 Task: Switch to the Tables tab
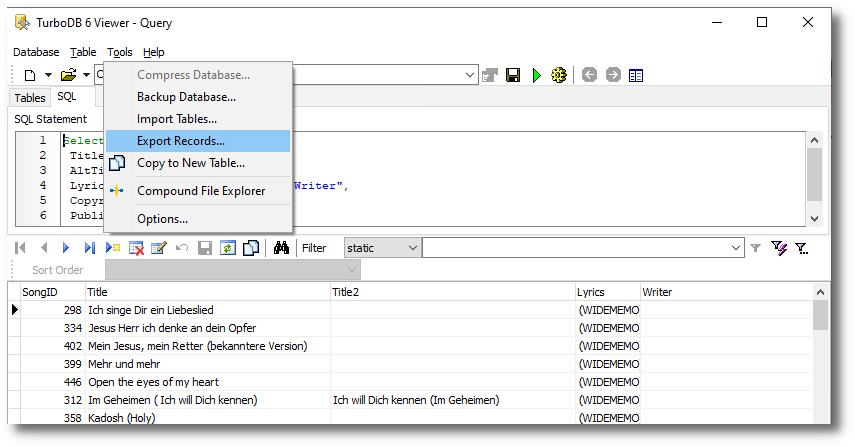click(30, 98)
